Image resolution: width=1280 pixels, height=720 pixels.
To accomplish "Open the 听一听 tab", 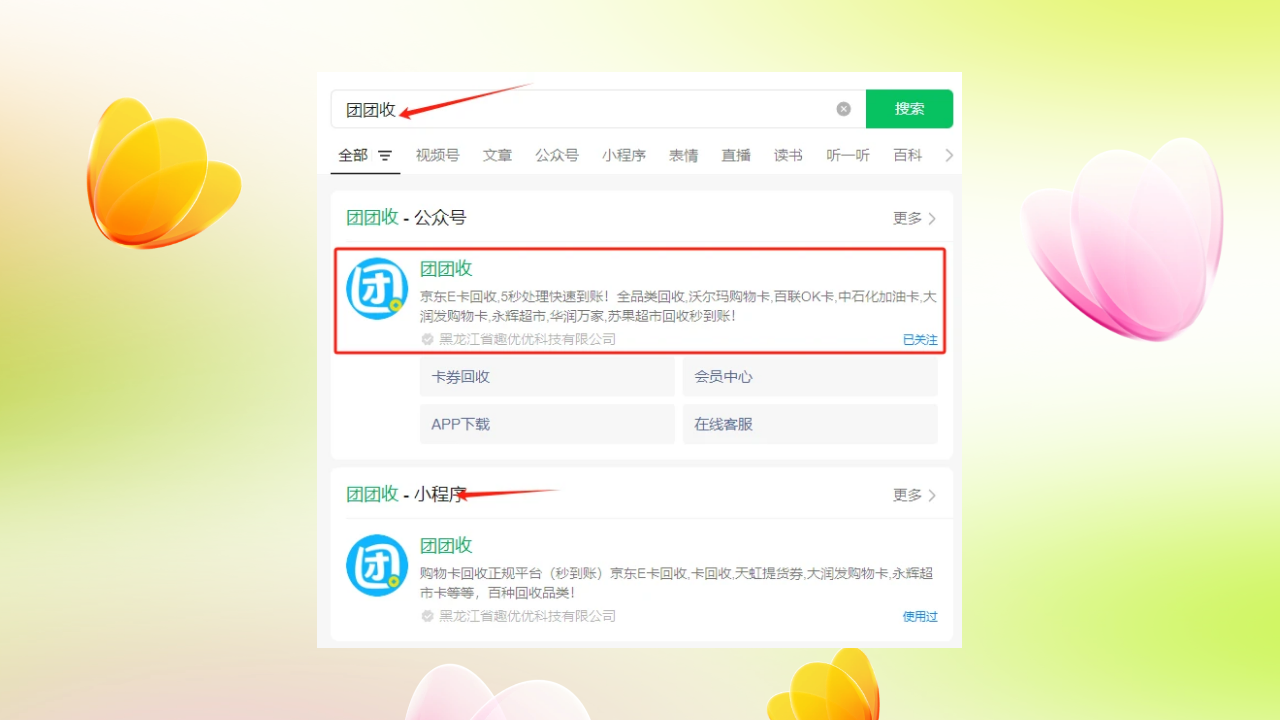I will 848,155.
